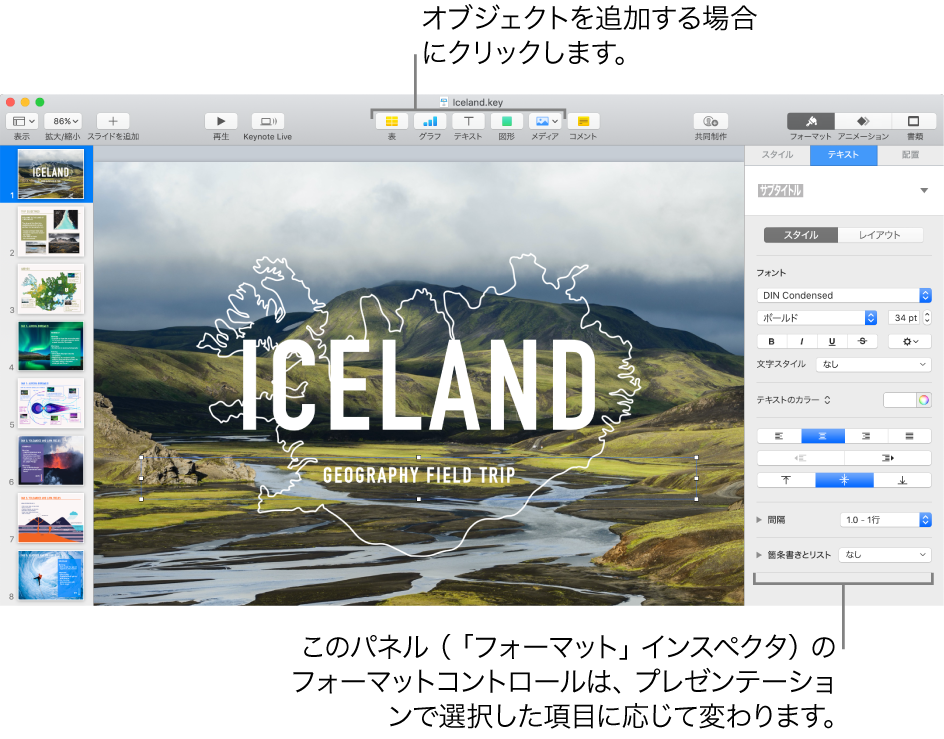This screenshot has width=944, height=739.
Task: Open Keynote Live from the toolbar
Action: tap(268, 121)
